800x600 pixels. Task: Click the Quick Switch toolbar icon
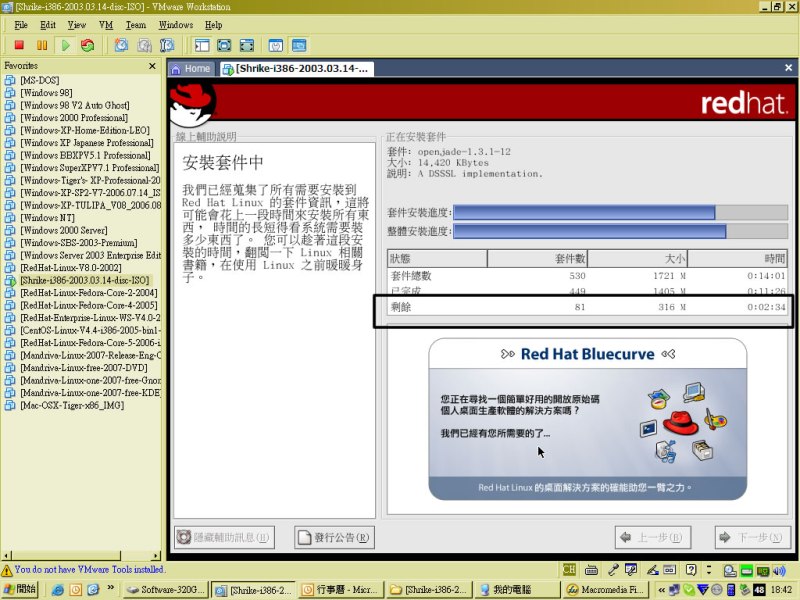tap(246, 45)
